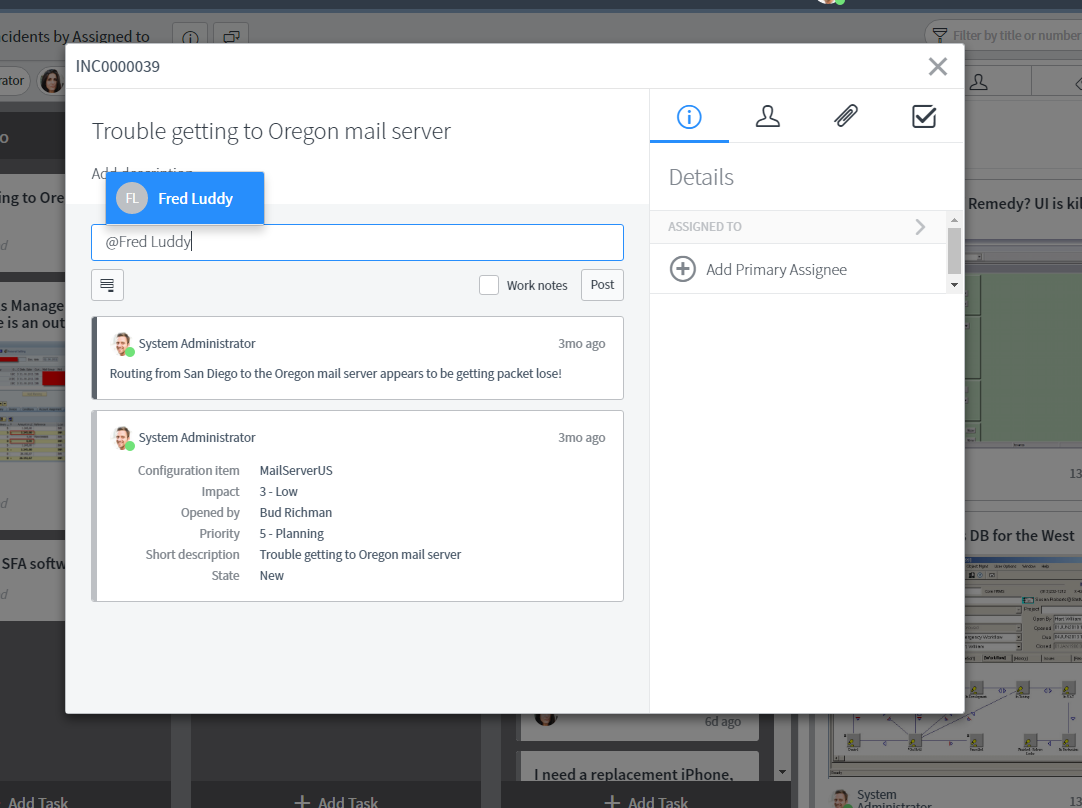Image resolution: width=1082 pixels, height=808 pixels.
Task: Switch to the assignees person tab
Action: click(x=767, y=117)
